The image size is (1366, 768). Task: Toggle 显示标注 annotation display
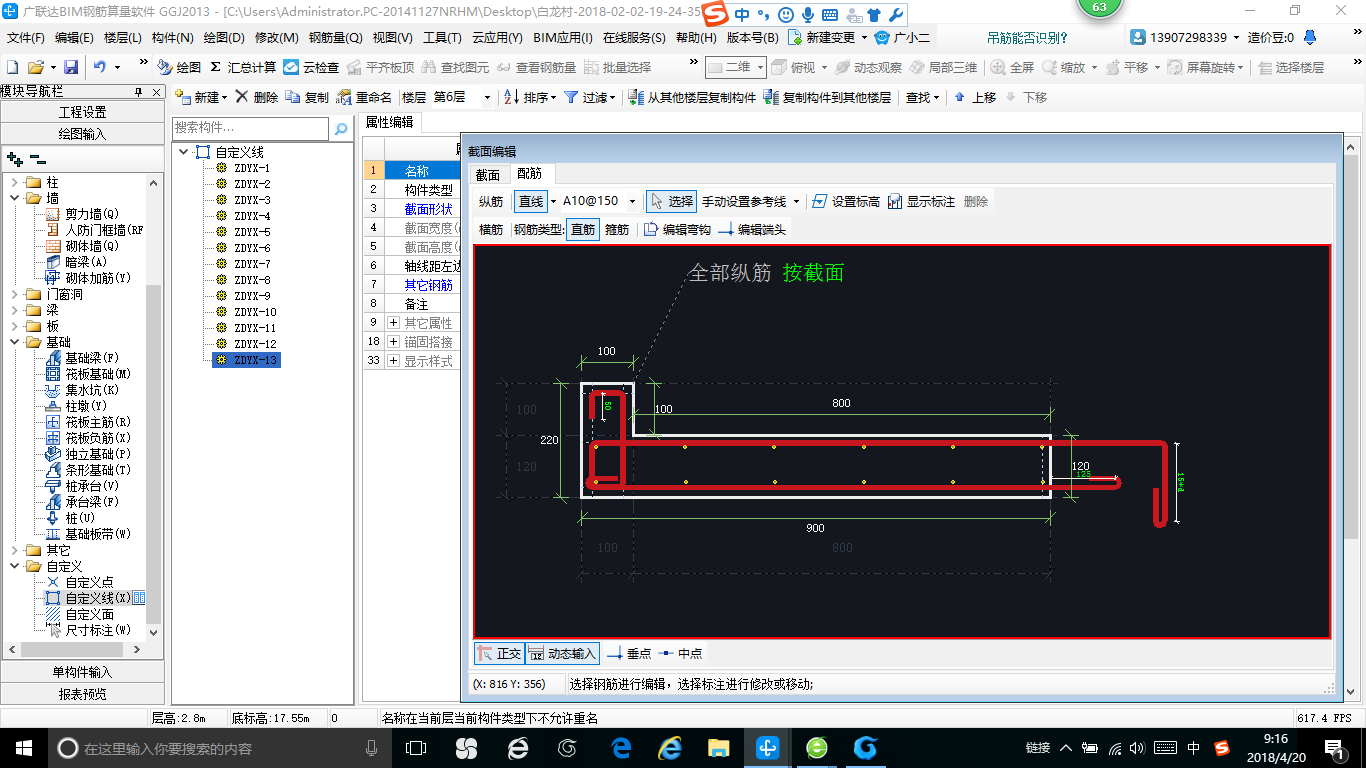tap(921, 201)
